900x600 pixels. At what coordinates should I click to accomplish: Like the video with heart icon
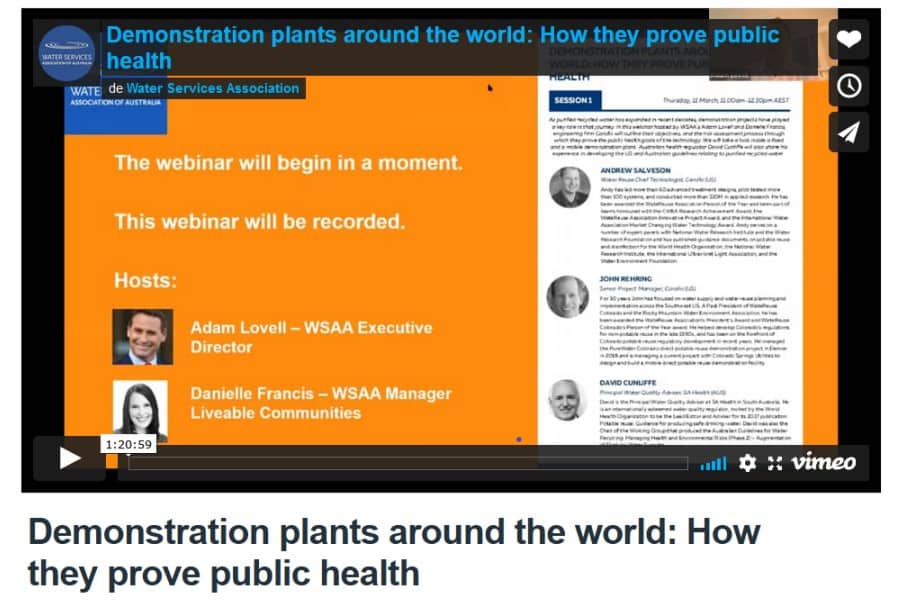coord(848,40)
